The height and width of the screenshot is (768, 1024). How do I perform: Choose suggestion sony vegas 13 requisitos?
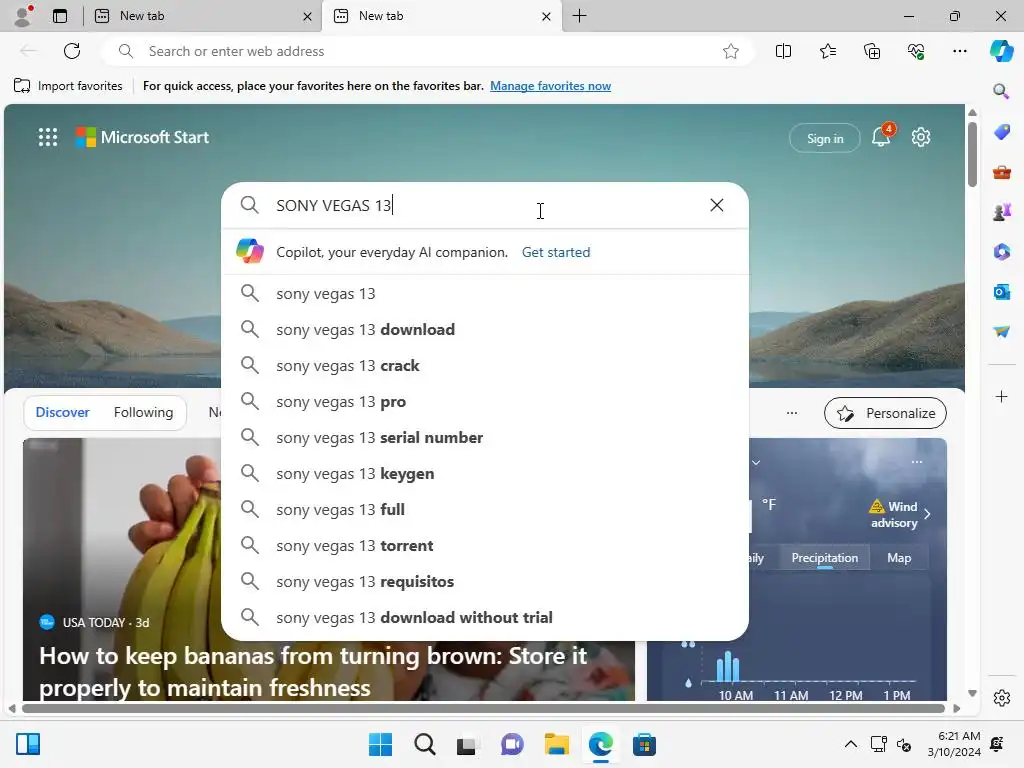click(x=485, y=581)
